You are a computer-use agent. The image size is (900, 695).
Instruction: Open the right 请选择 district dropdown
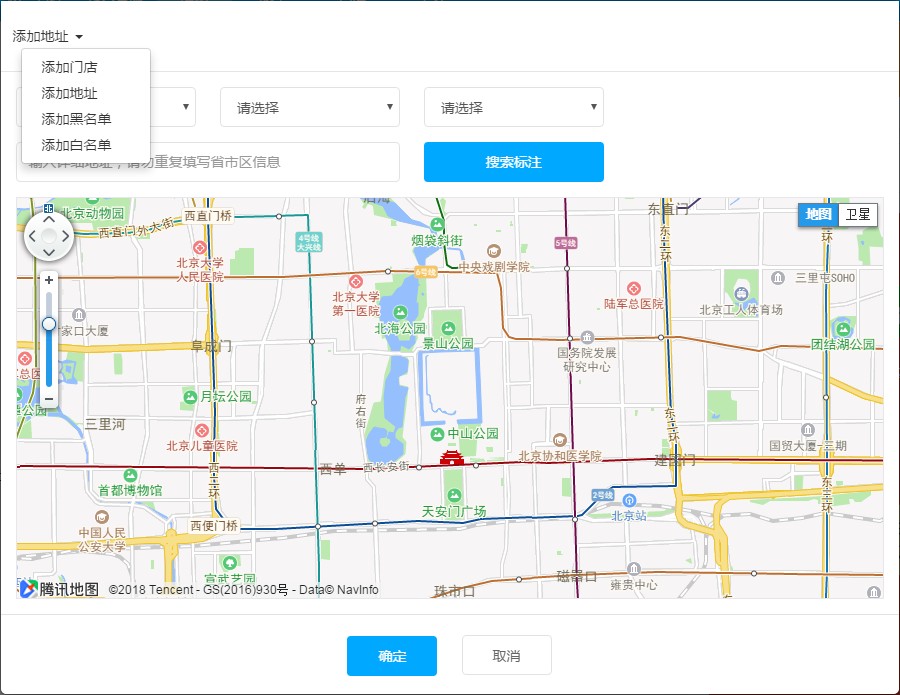(514, 107)
